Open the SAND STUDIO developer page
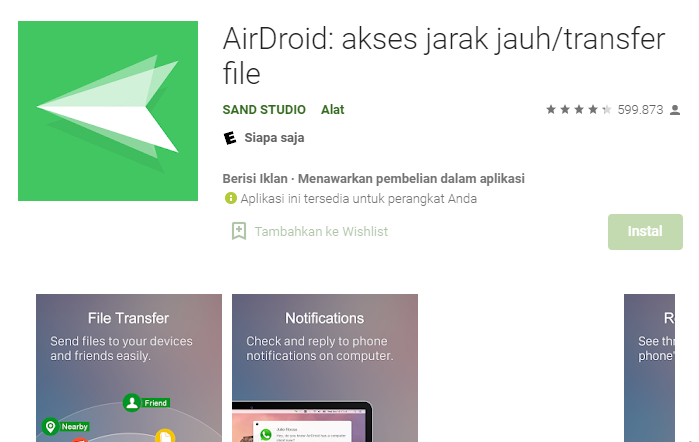The width and height of the screenshot is (699, 442). [x=263, y=109]
